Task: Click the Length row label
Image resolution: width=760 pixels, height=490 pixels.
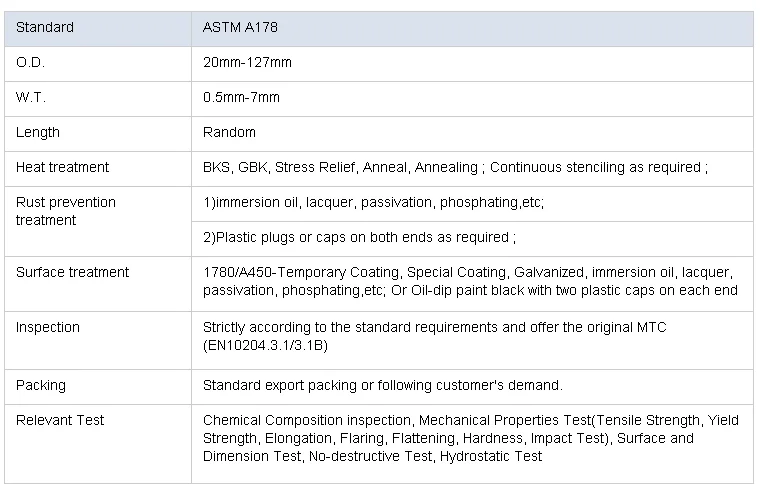Action: coord(38,133)
